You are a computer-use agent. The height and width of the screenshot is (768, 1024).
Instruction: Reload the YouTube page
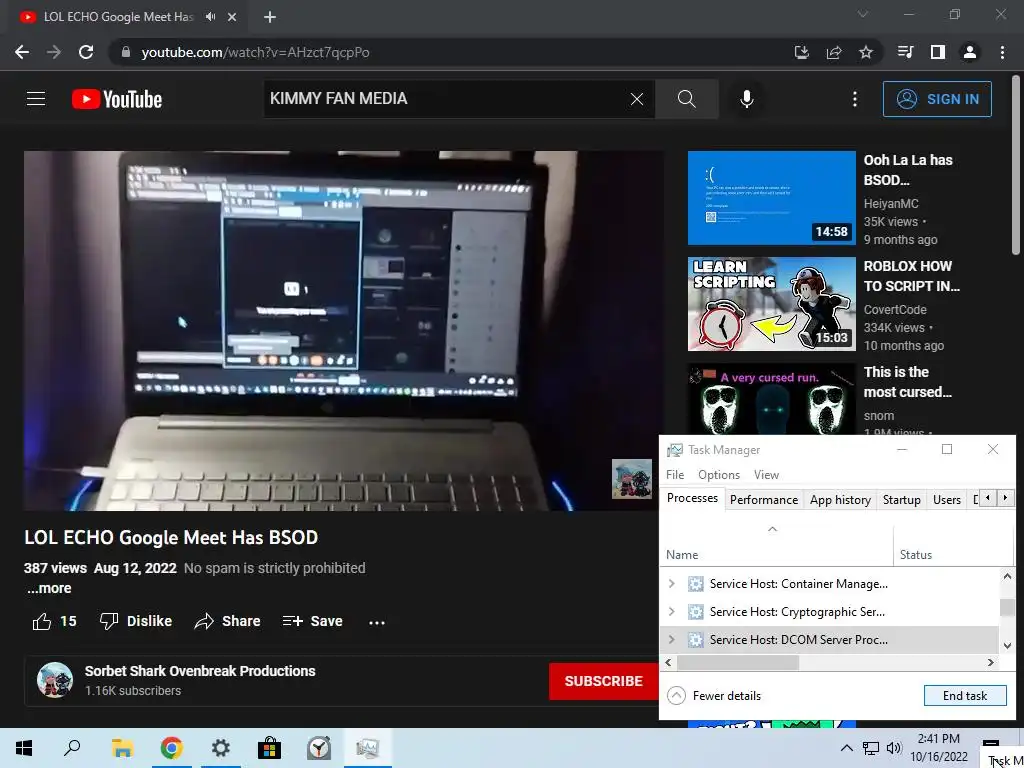coord(86,52)
